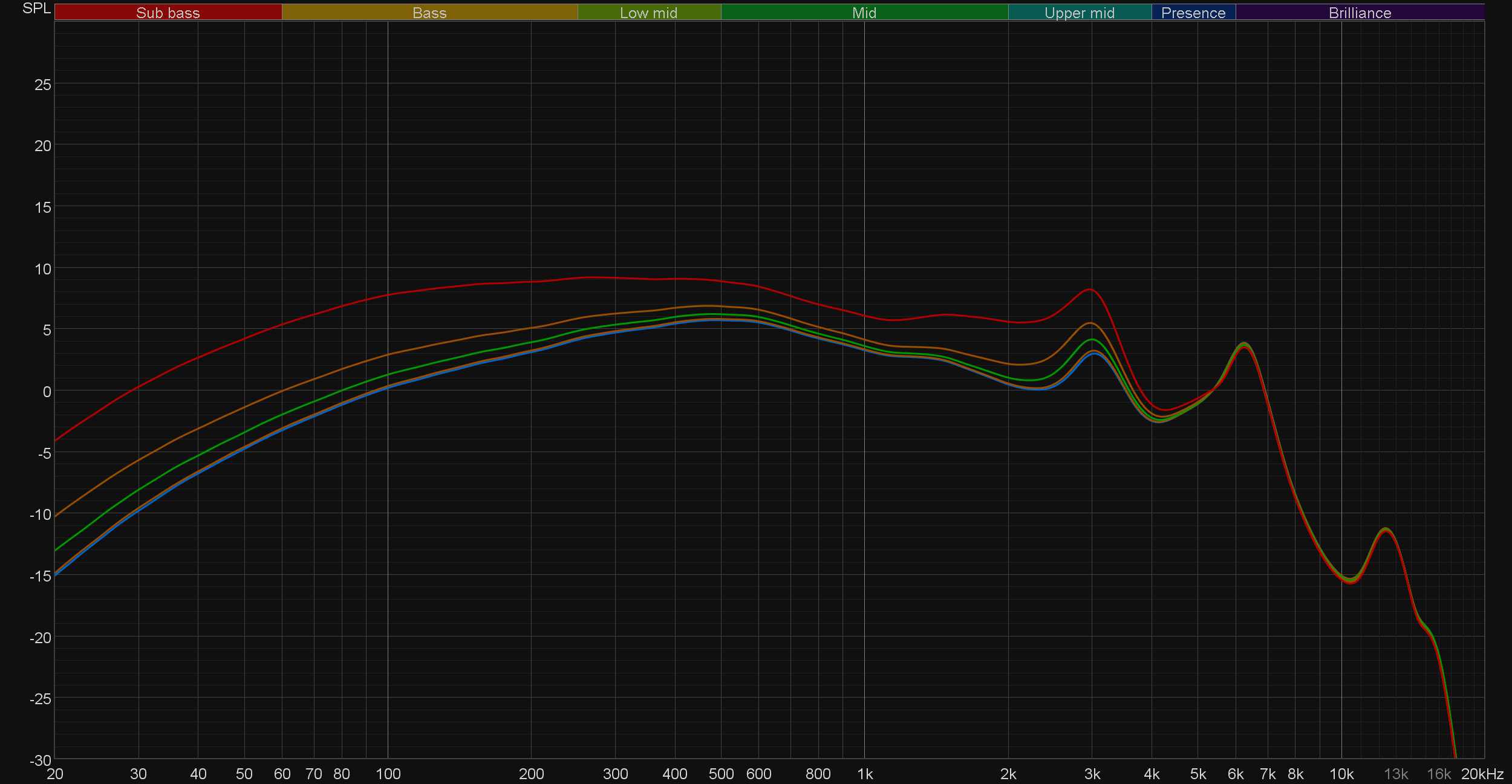
Task: Select the Mid frequency band header
Action: click(864, 13)
